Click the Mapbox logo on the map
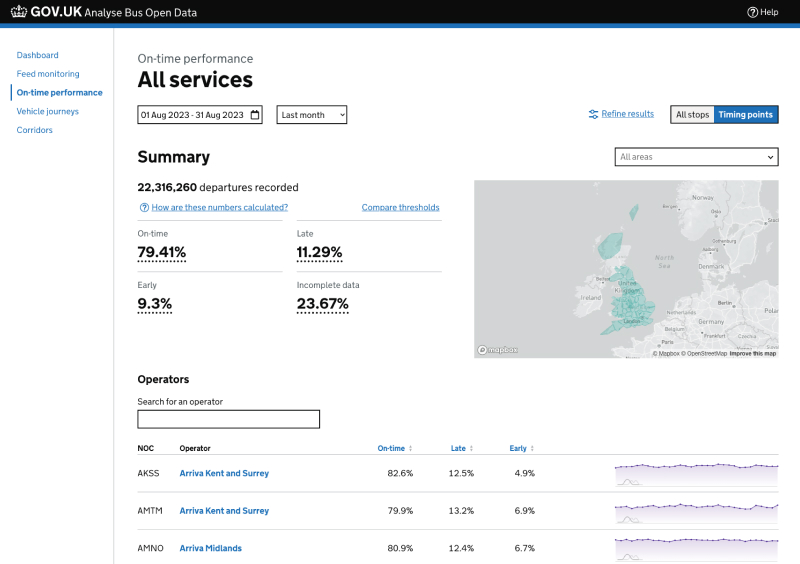This screenshot has height=564, width=800. [x=497, y=350]
